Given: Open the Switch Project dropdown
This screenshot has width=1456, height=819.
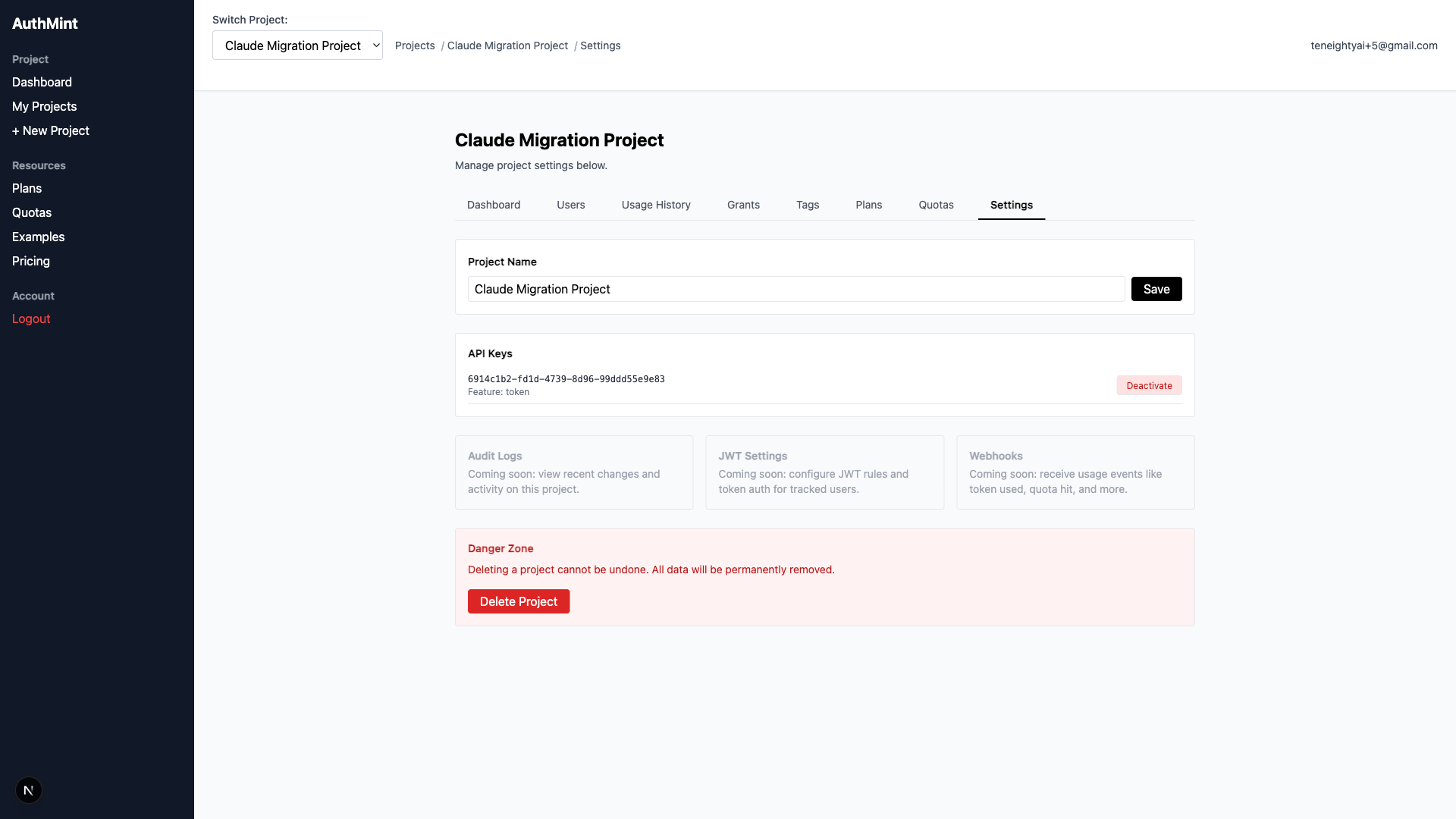Looking at the screenshot, I should [297, 45].
